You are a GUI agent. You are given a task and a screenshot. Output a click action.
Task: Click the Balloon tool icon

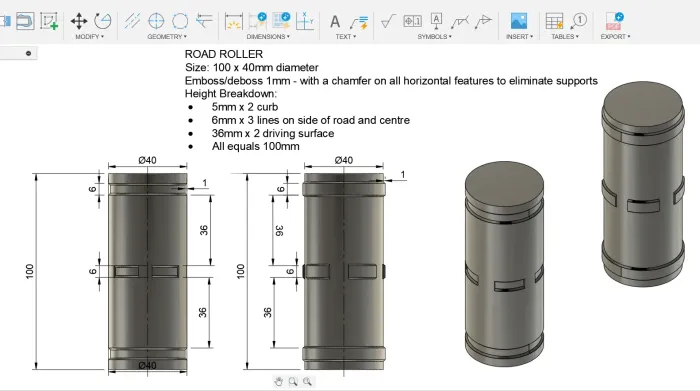[578, 21]
